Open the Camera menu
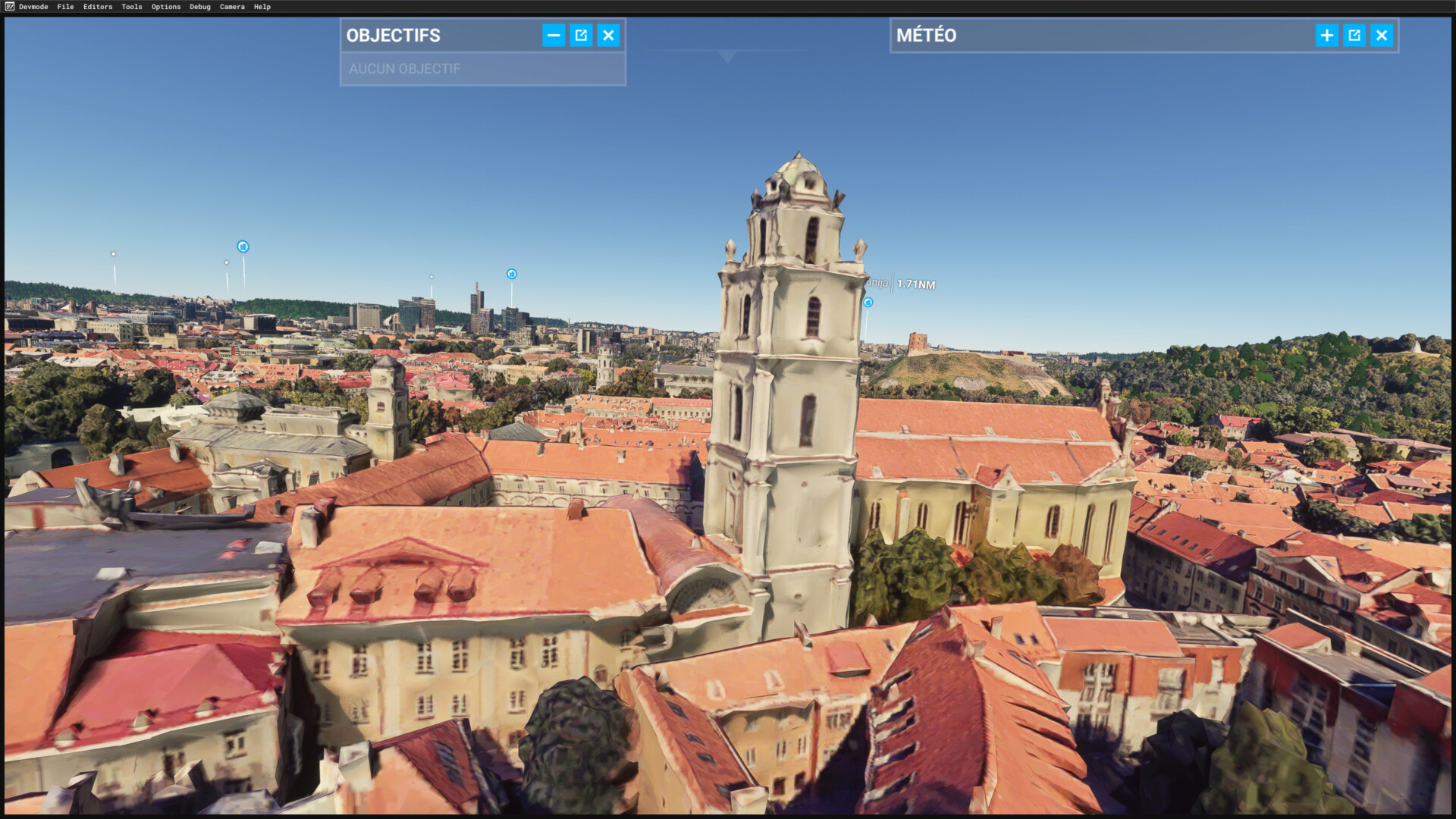This screenshot has width=1456, height=819. click(232, 7)
